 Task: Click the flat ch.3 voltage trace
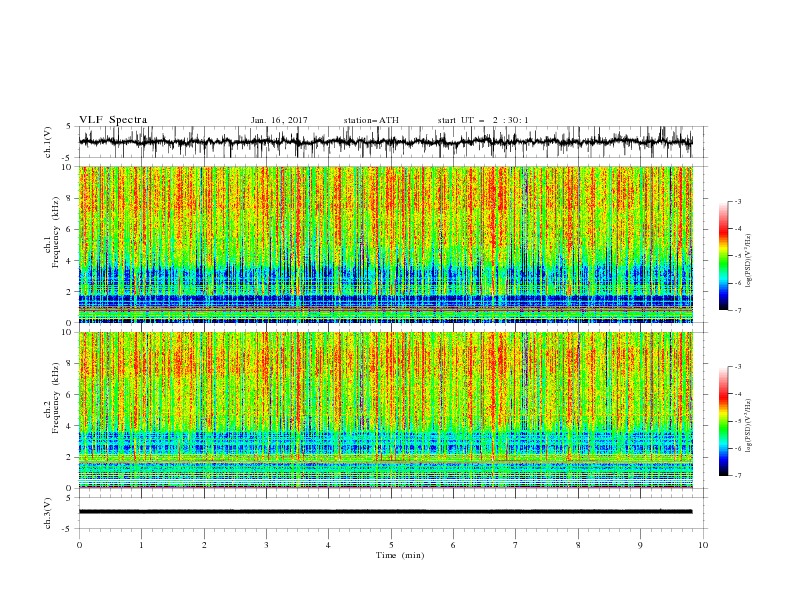[385, 512]
